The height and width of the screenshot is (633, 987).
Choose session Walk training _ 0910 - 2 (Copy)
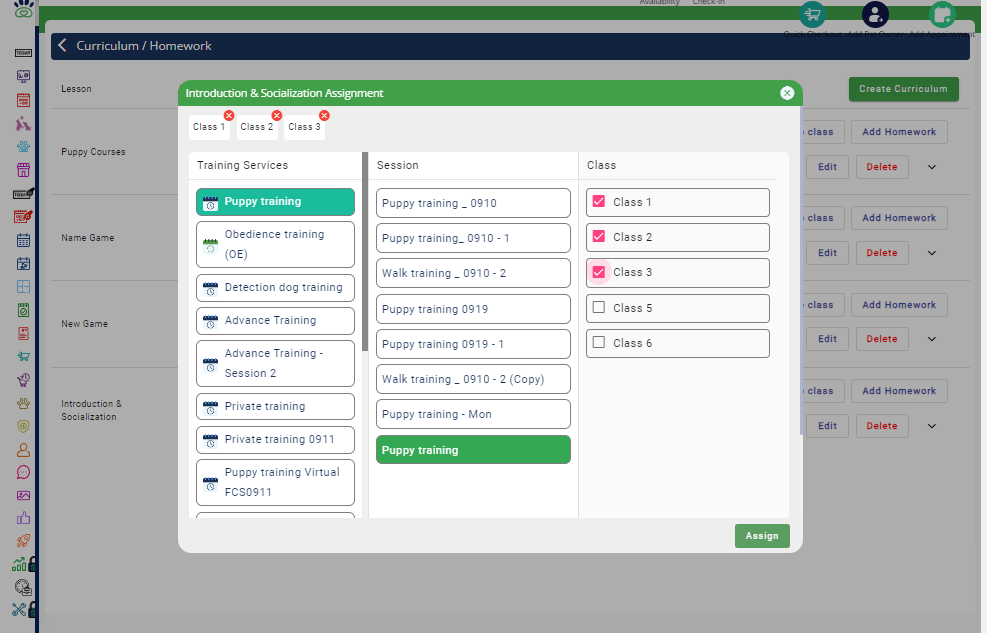pos(473,379)
